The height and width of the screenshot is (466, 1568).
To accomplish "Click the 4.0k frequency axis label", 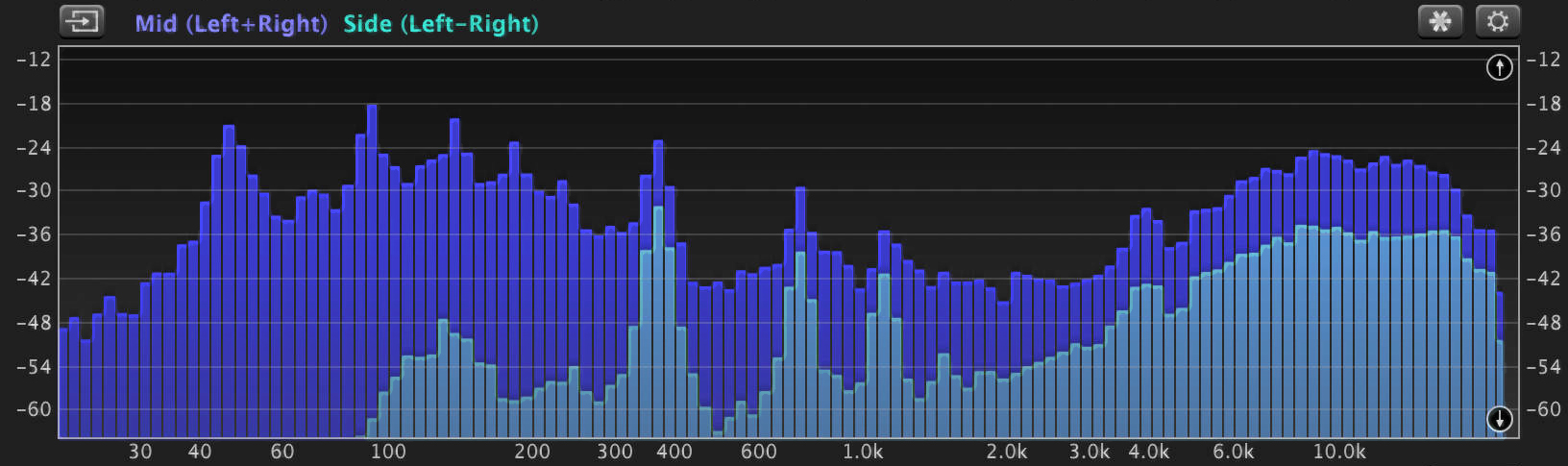I will tap(1149, 452).
